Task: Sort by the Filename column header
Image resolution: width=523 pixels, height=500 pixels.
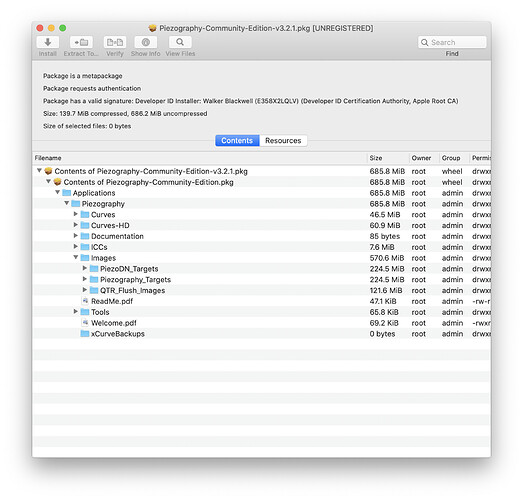Action: tap(200, 158)
